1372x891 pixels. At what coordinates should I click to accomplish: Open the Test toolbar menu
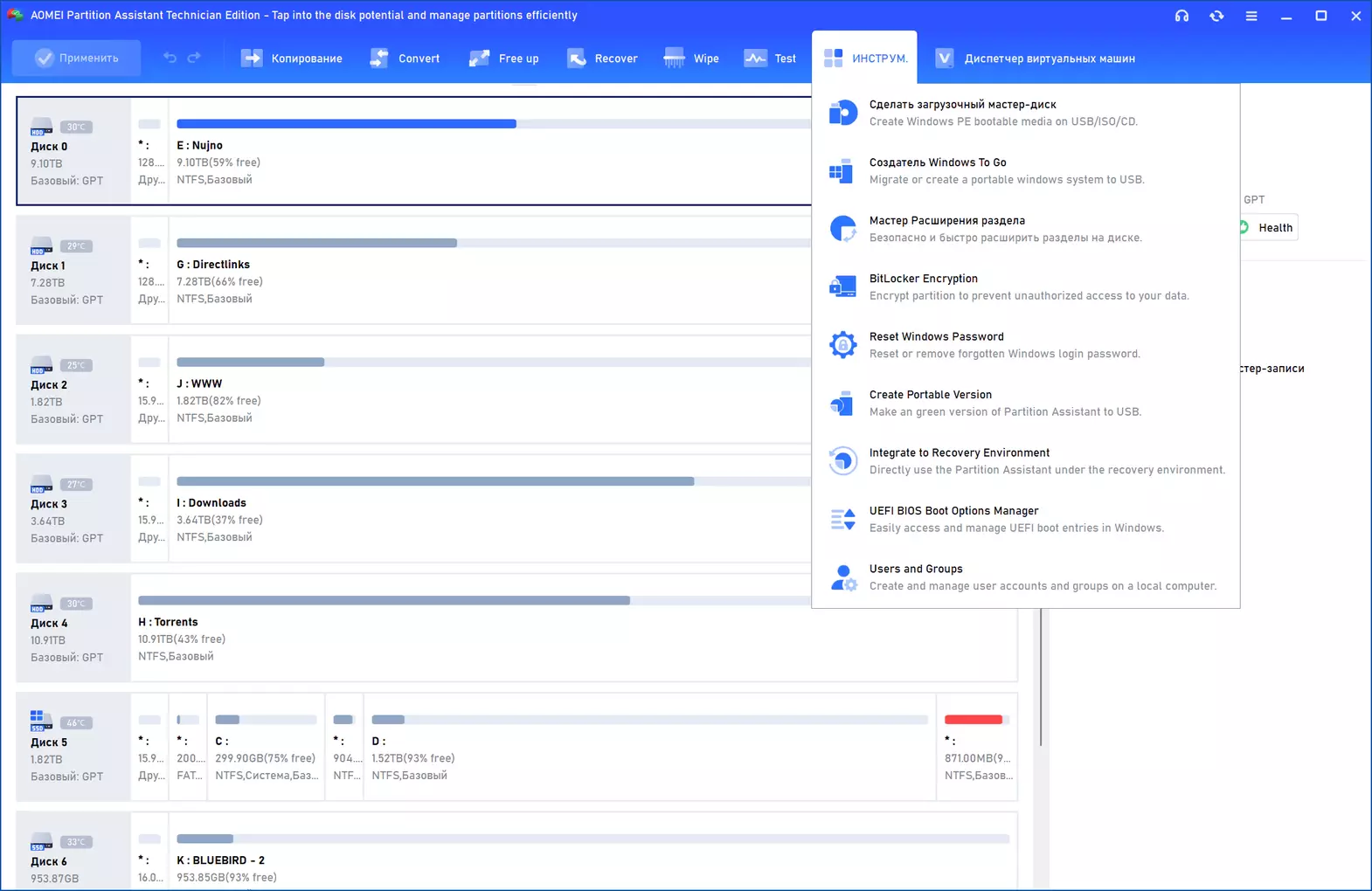(770, 59)
